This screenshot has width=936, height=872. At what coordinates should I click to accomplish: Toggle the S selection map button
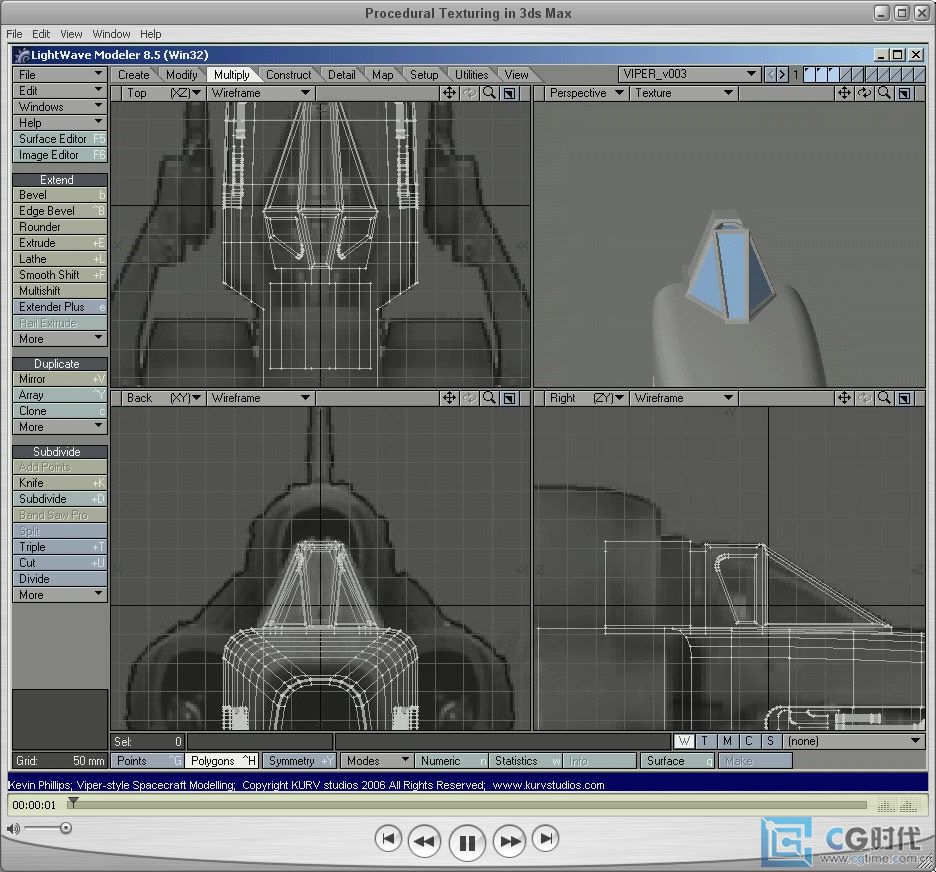pos(770,741)
